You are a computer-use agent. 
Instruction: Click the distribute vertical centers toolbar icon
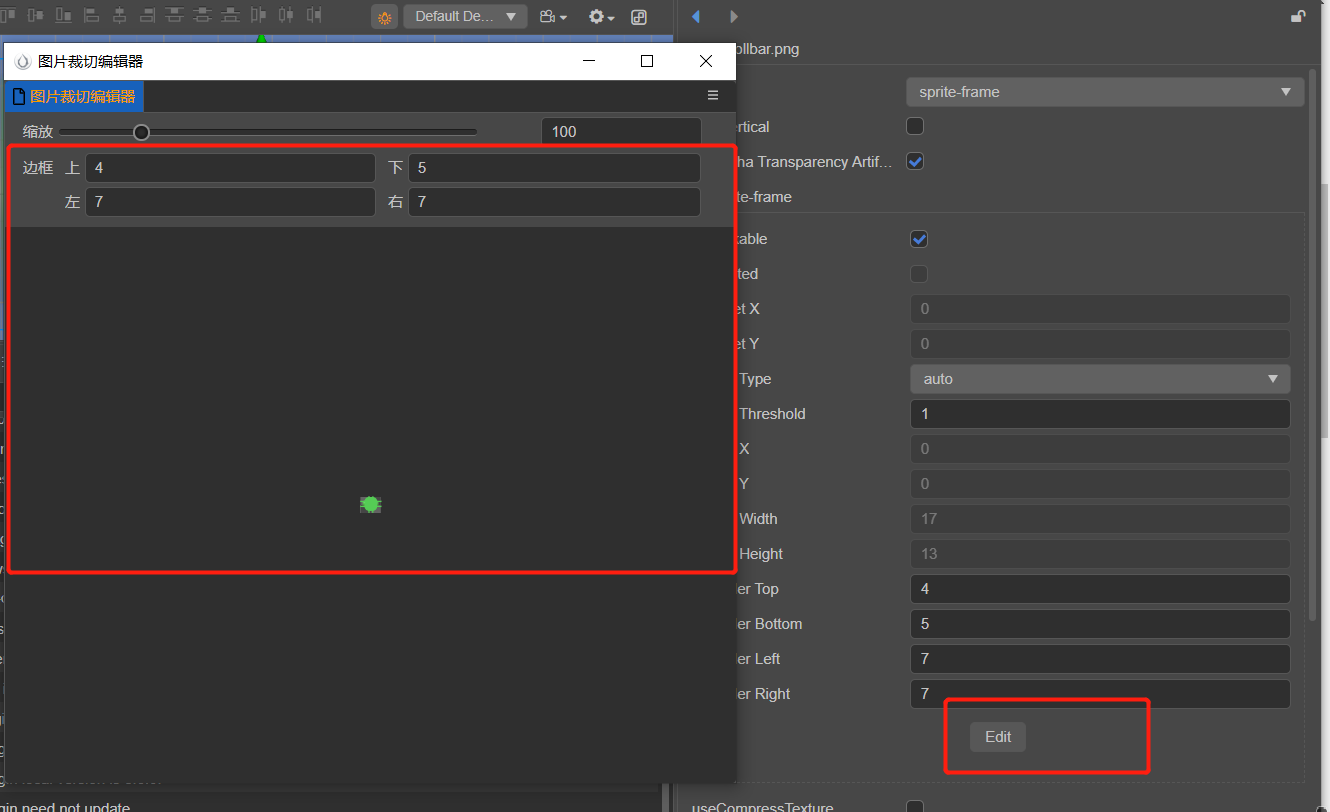[x=203, y=15]
